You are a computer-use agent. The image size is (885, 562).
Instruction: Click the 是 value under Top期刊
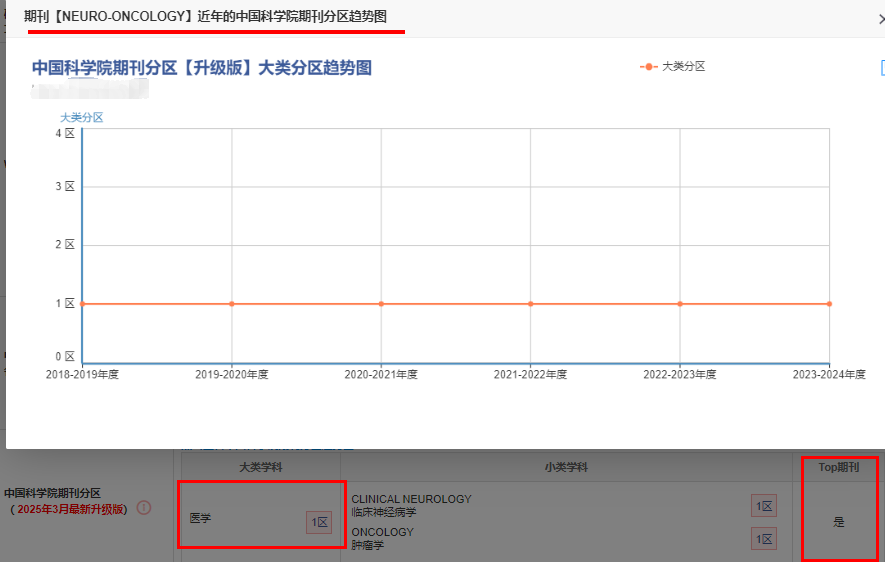click(x=838, y=522)
